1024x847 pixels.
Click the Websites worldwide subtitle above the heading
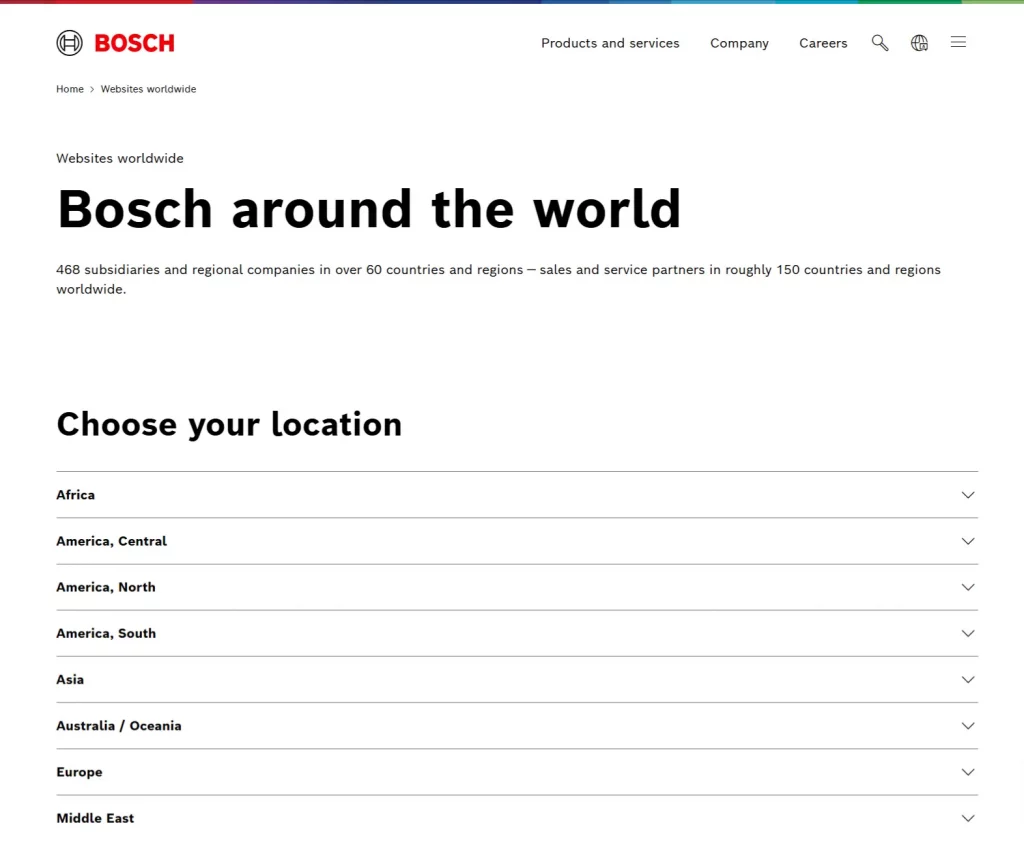pyautogui.click(x=120, y=158)
